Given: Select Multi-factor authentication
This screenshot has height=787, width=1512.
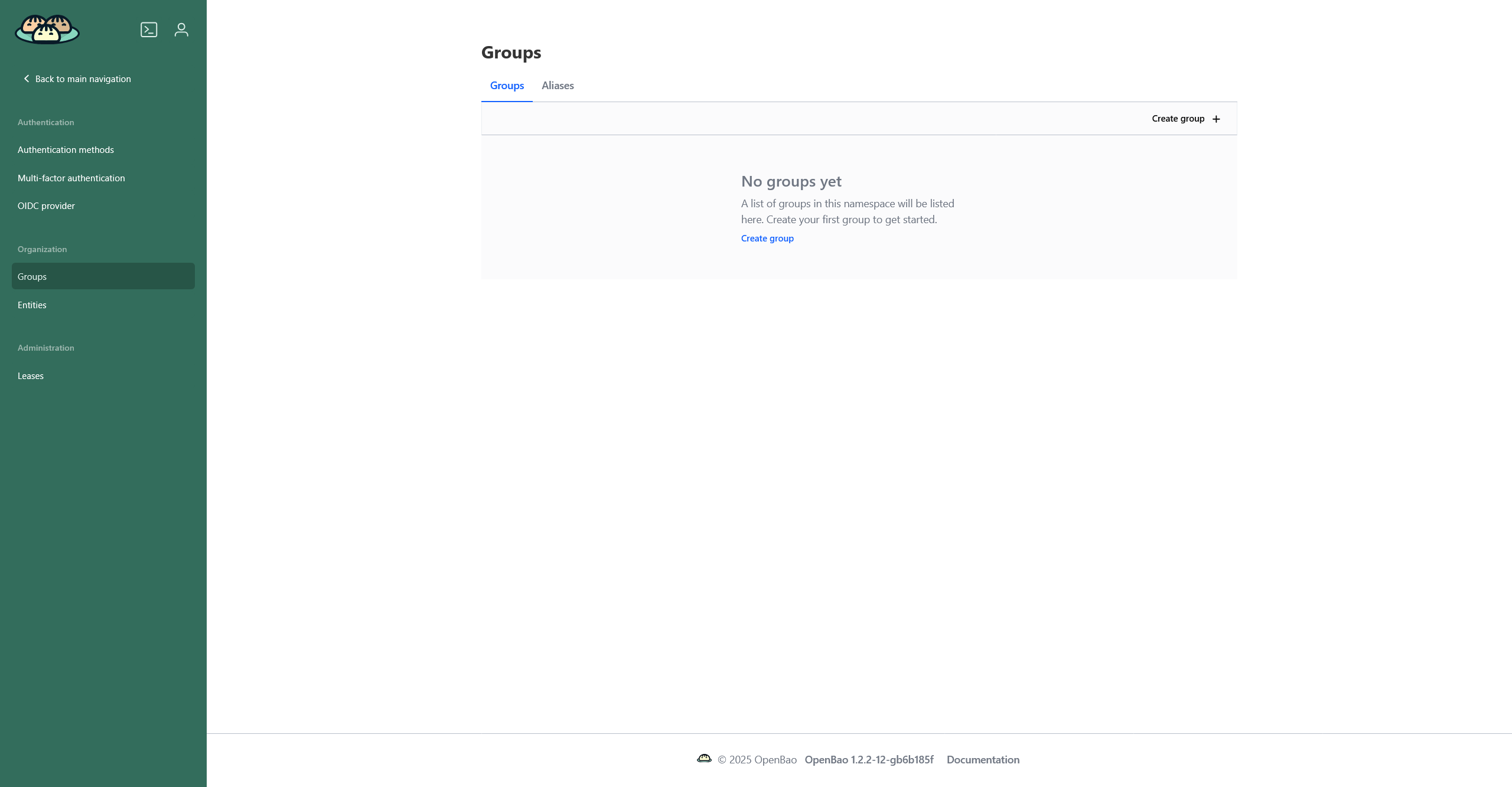Looking at the screenshot, I should click(71, 178).
